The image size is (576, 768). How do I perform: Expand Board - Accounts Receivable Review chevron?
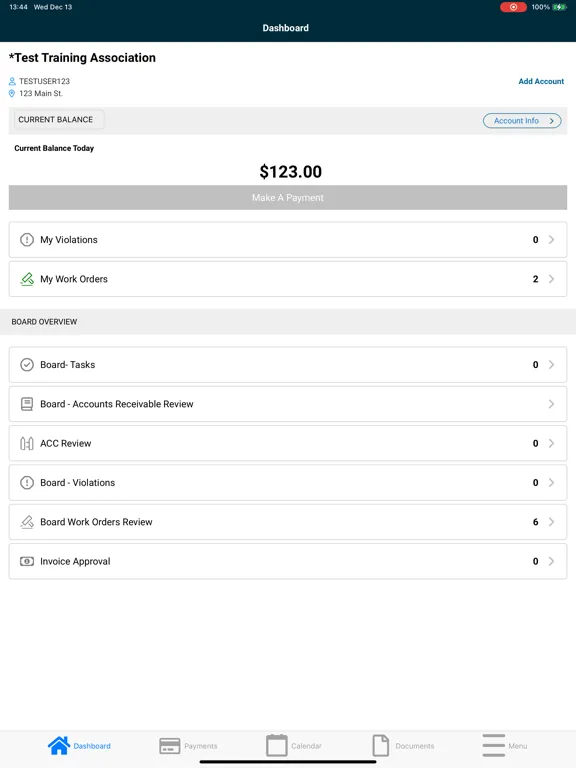(x=551, y=404)
